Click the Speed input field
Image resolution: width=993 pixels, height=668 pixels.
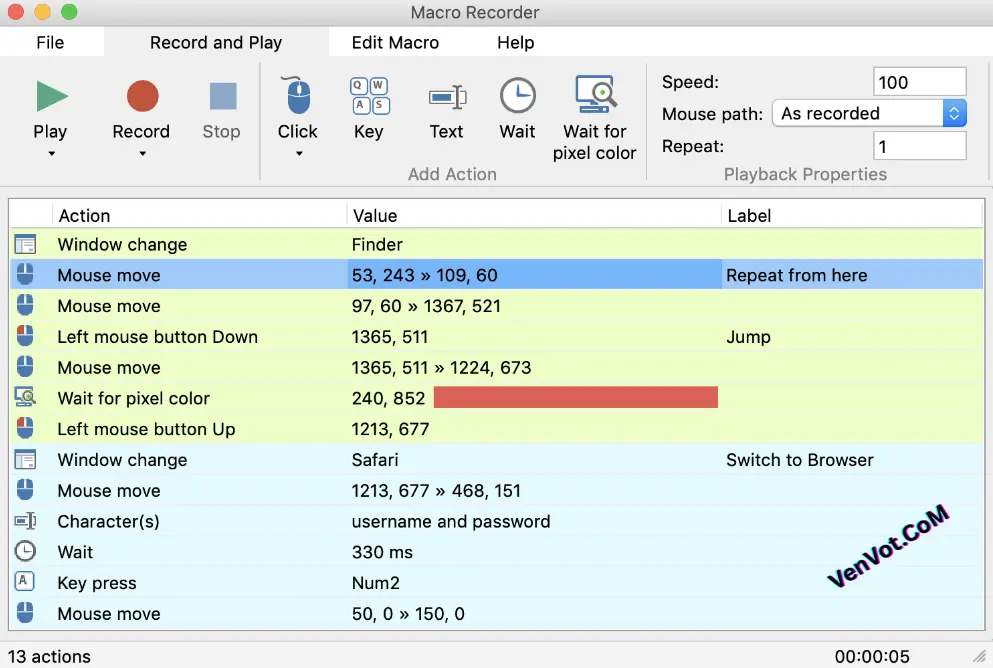pos(920,82)
